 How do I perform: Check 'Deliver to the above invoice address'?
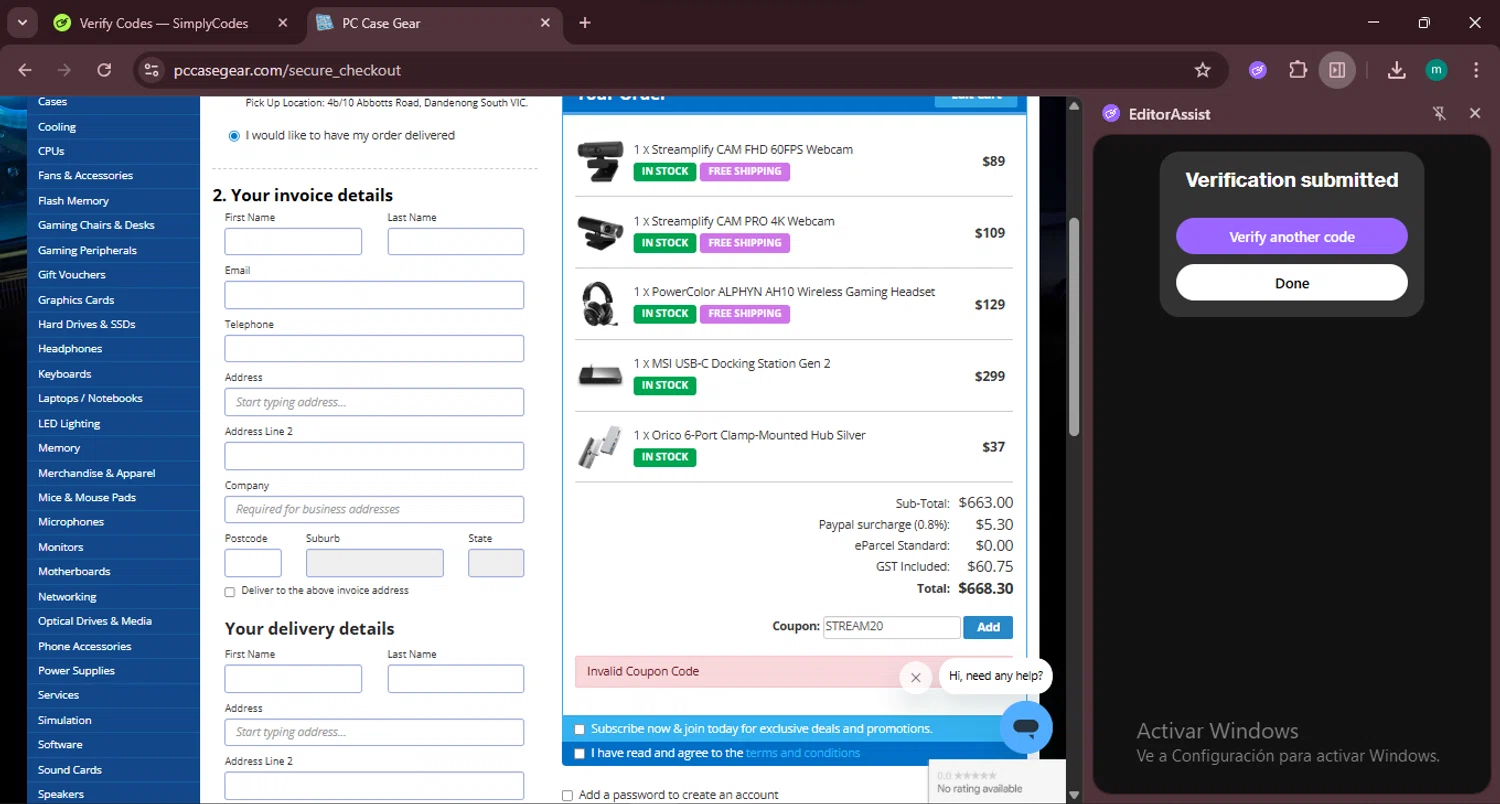tap(230, 592)
